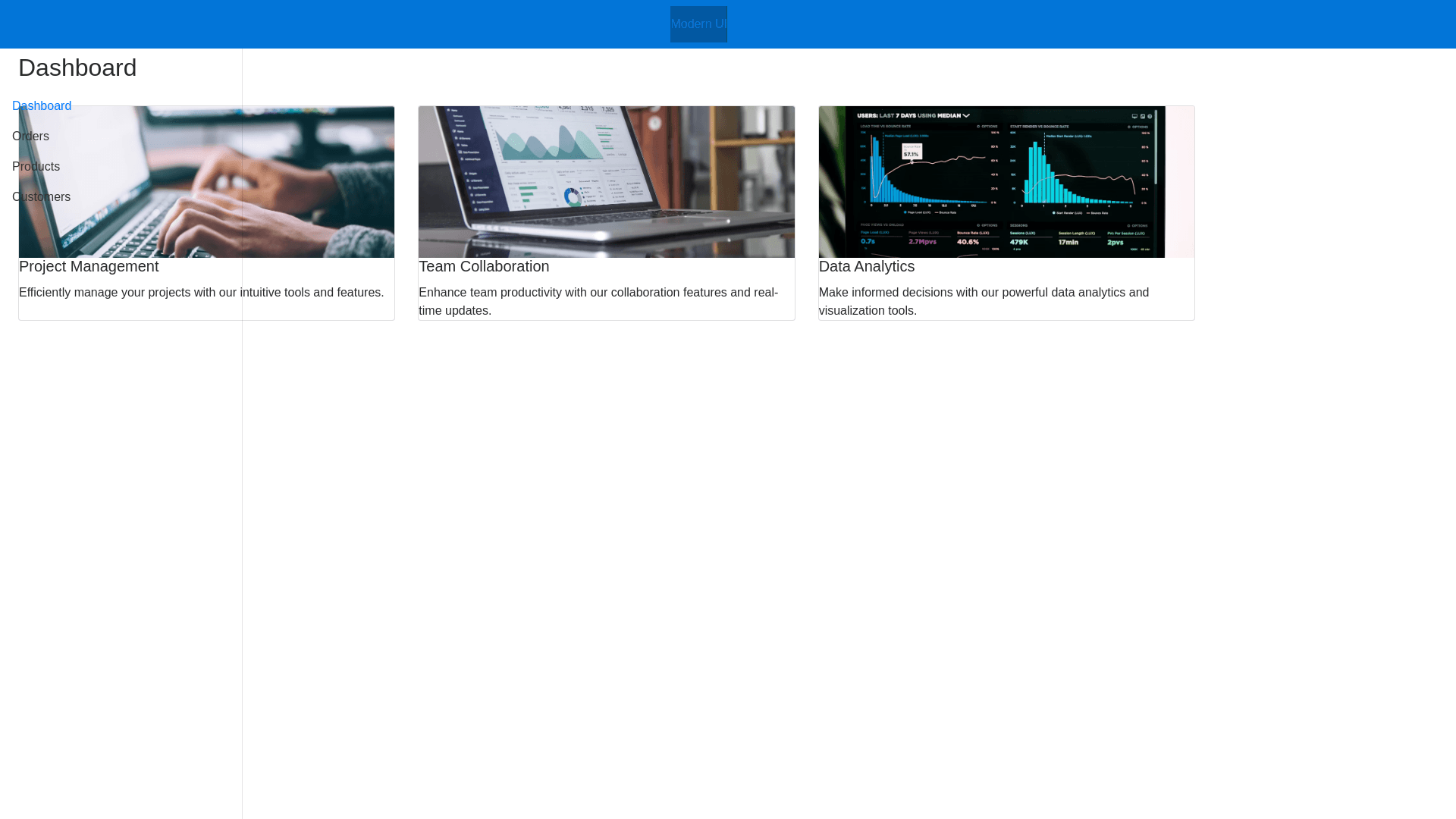Click the Team Collaboration card title

point(484,266)
